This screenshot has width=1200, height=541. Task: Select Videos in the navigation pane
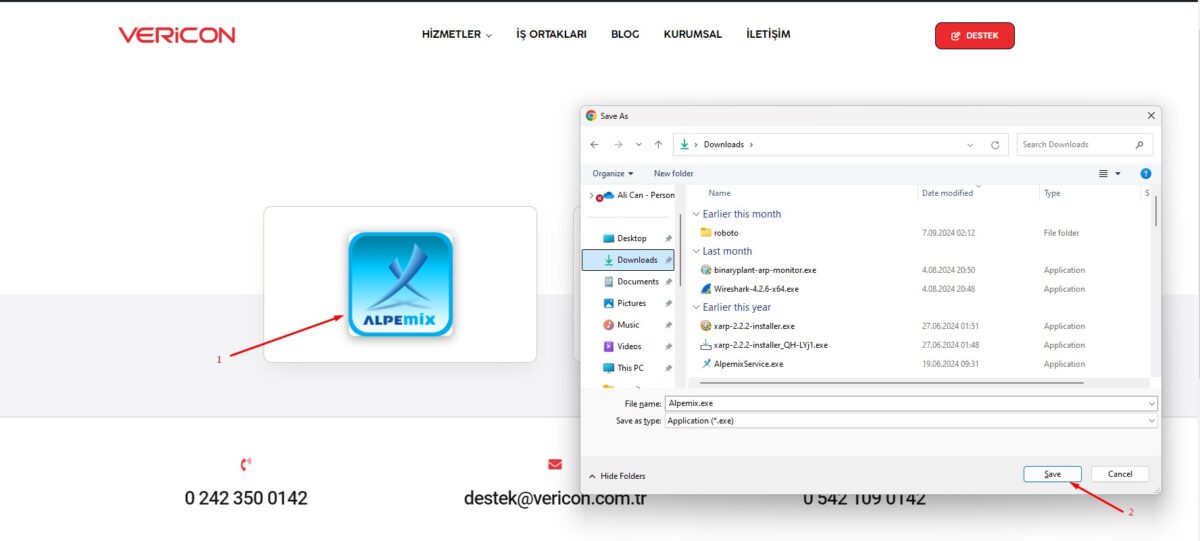(x=630, y=346)
